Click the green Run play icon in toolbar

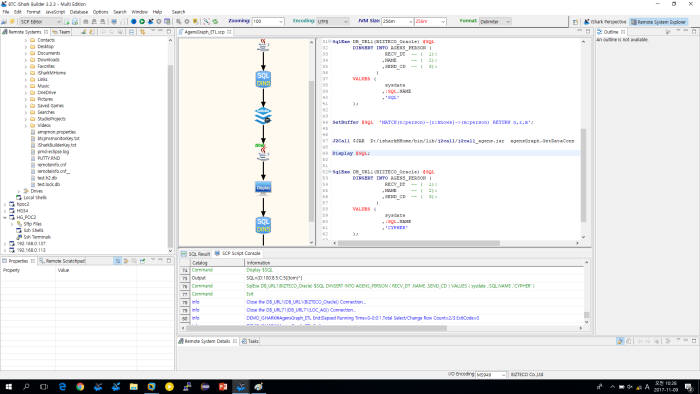(142, 21)
